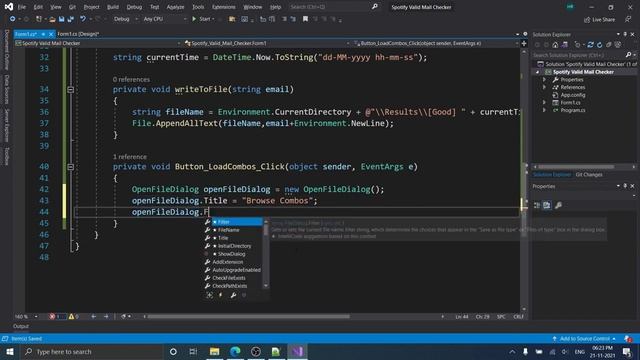640x360 pixels.
Task: Select FileName in IntelliSense list
Action: 233,230
